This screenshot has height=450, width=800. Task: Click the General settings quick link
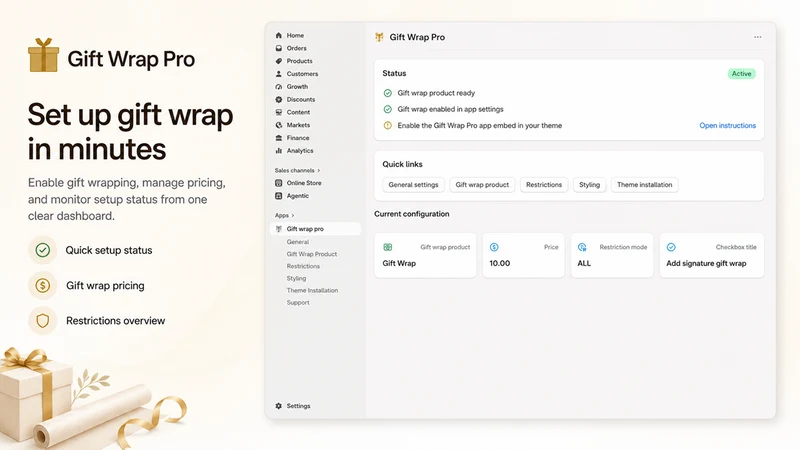point(413,185)
